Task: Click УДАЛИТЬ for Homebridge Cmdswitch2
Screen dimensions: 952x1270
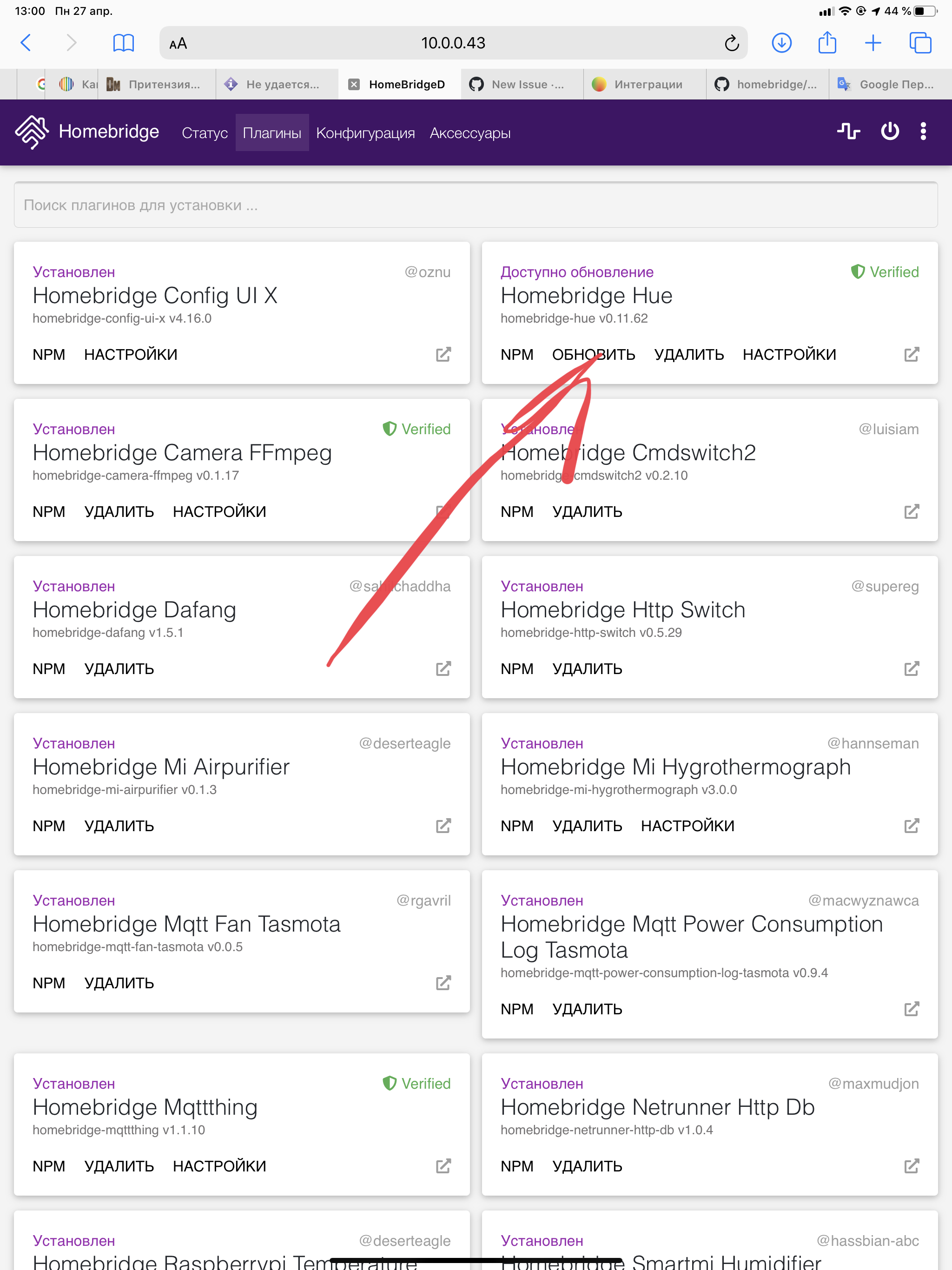Action: 587,511
